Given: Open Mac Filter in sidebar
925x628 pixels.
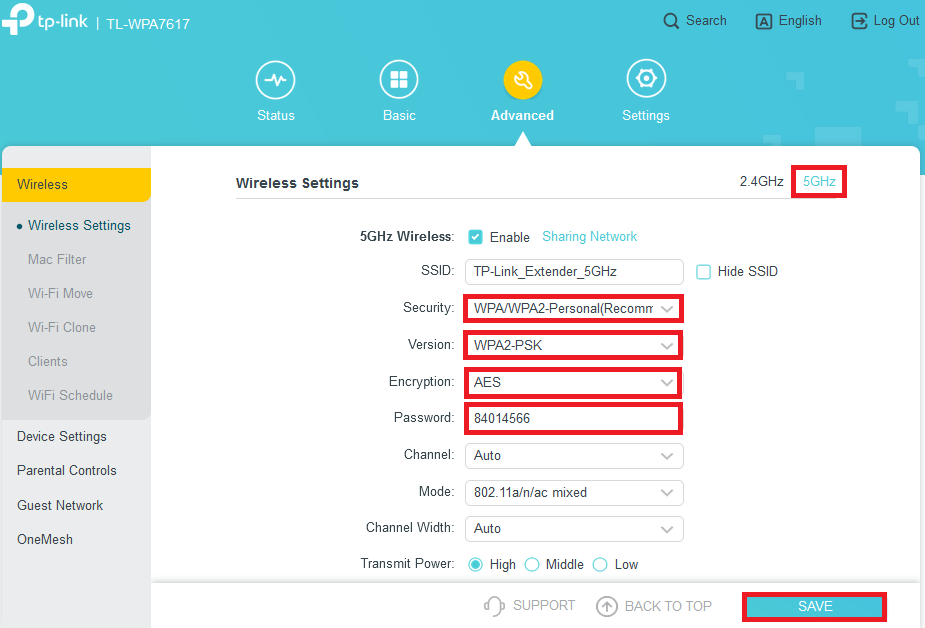Looking at the screenshot, I should click(x=57, y=259).
